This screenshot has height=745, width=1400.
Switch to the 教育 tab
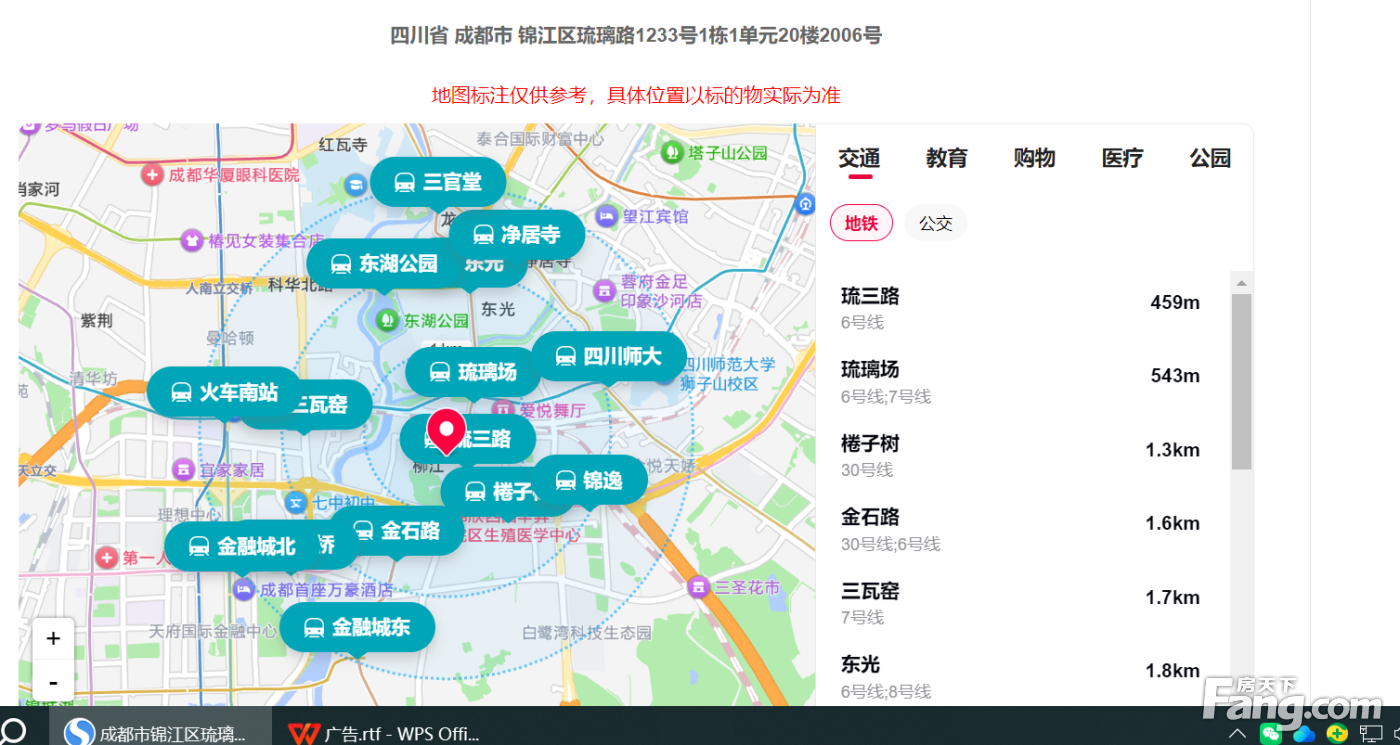[946, 158]
